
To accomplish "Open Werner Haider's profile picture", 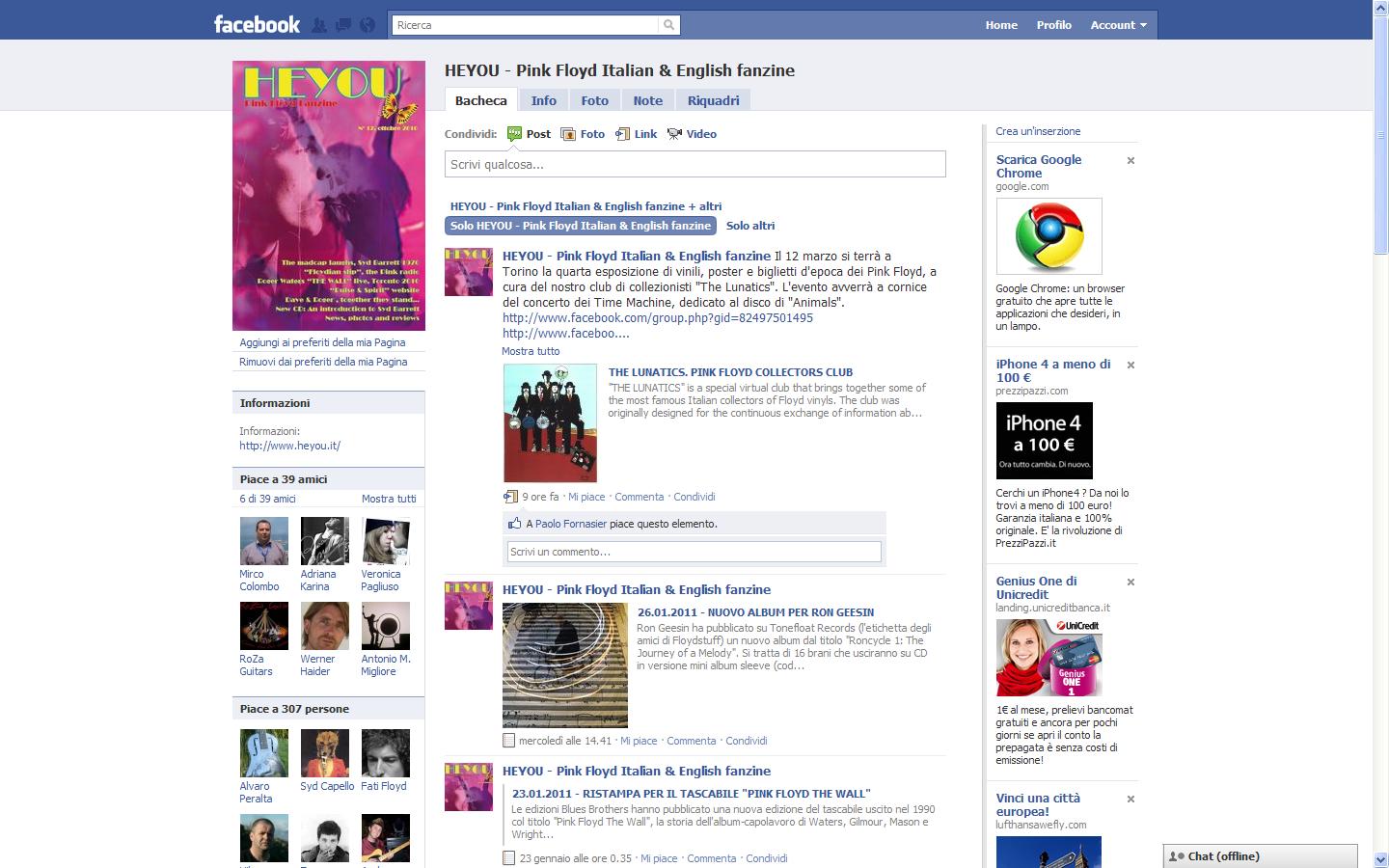I will (x=325, y=626).
